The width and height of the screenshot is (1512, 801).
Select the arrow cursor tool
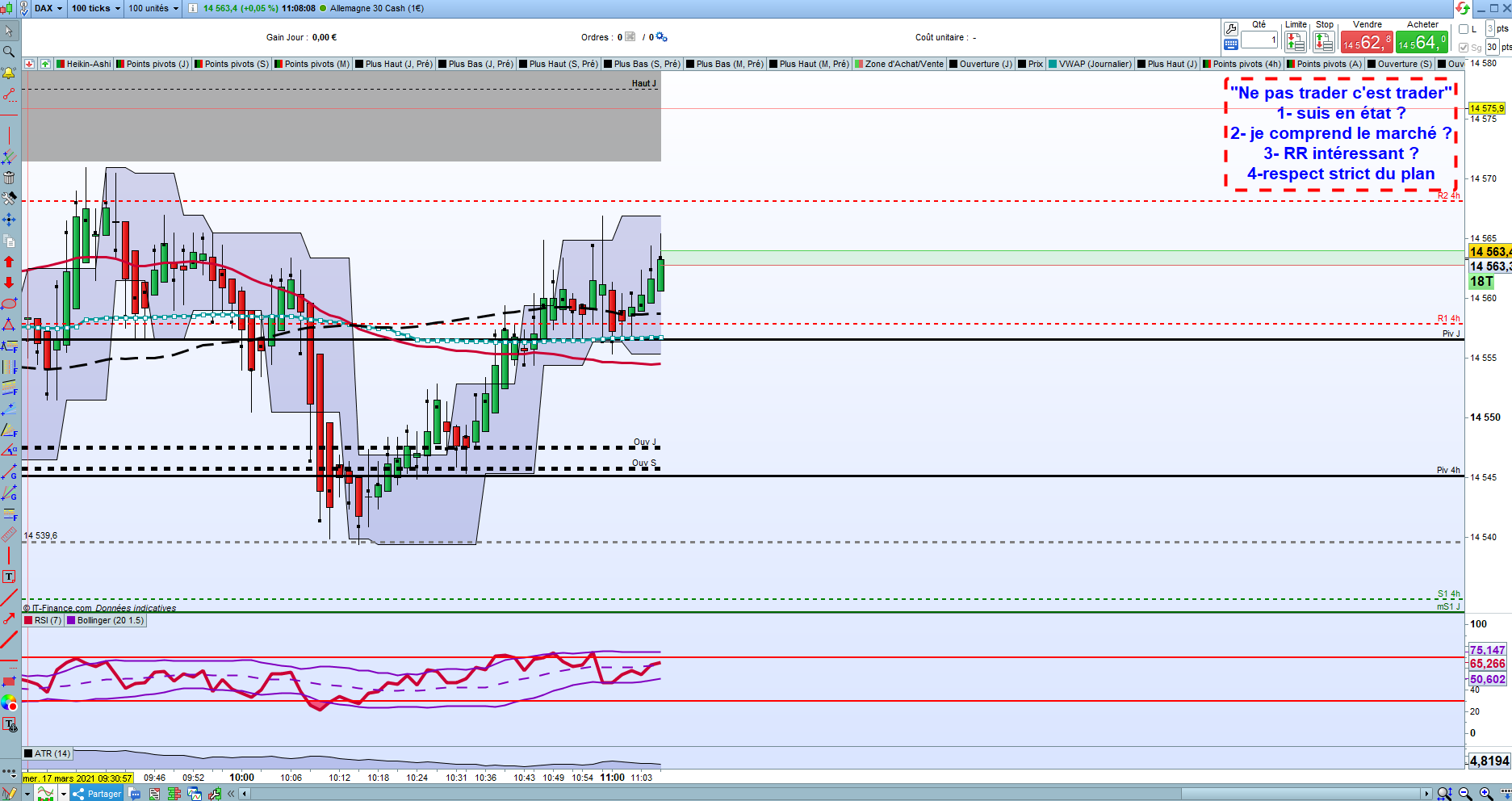coord(9,31)
